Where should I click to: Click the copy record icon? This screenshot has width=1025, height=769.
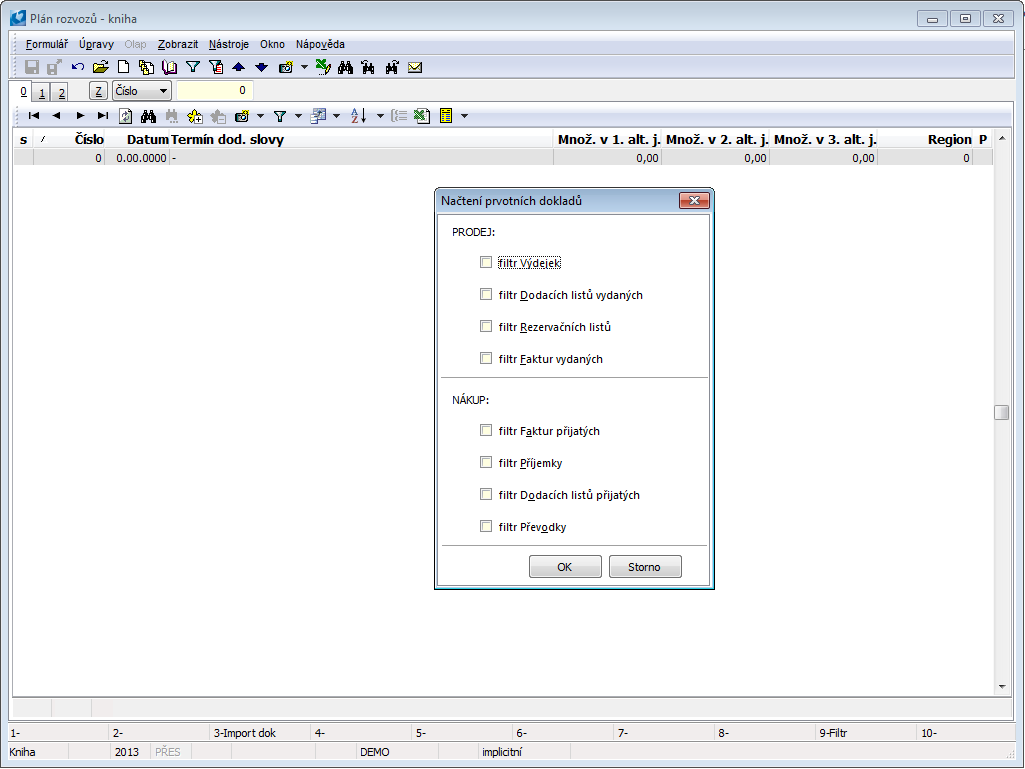146,67
